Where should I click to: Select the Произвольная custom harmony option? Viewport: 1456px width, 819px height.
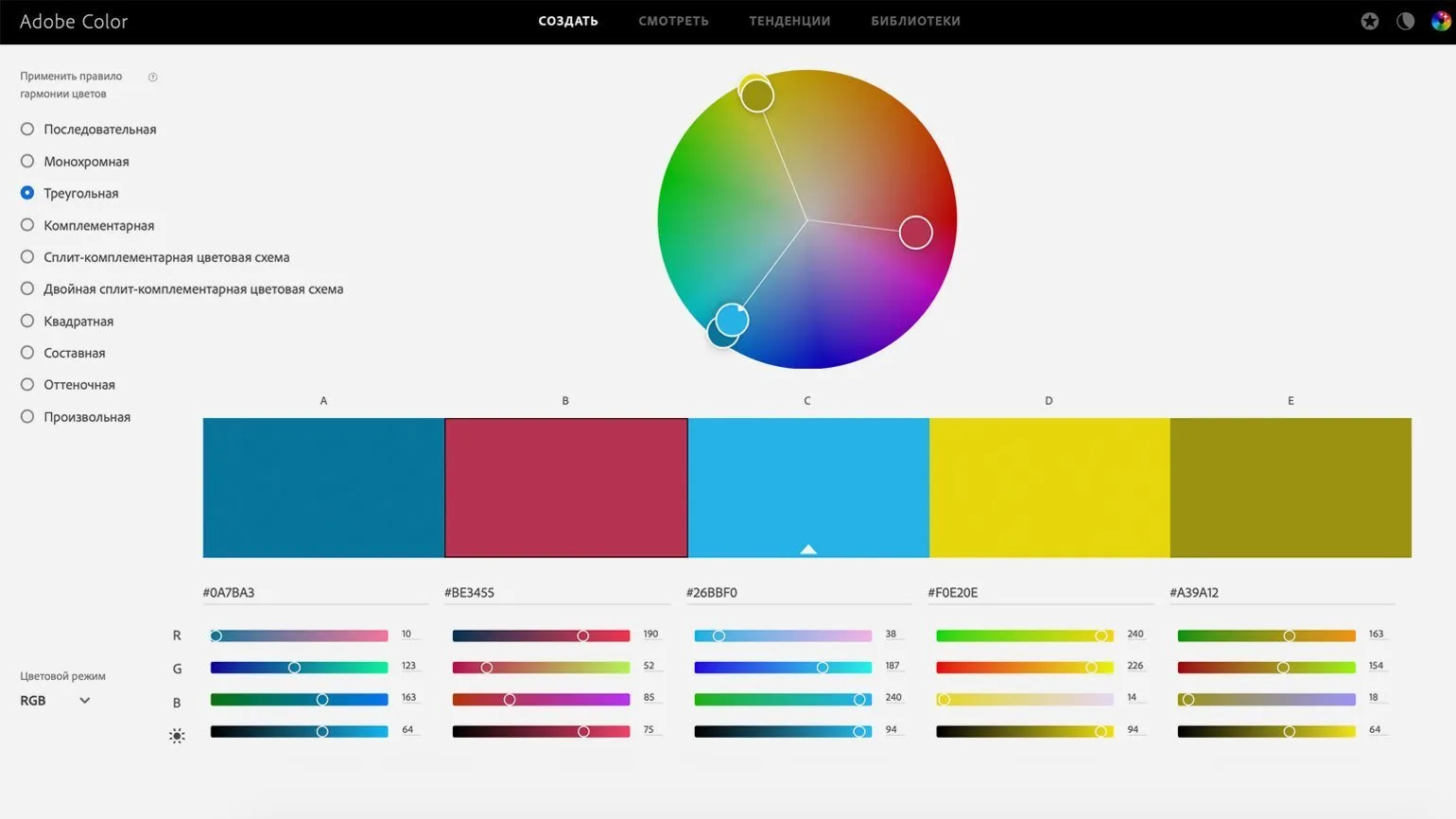[27, 417]
